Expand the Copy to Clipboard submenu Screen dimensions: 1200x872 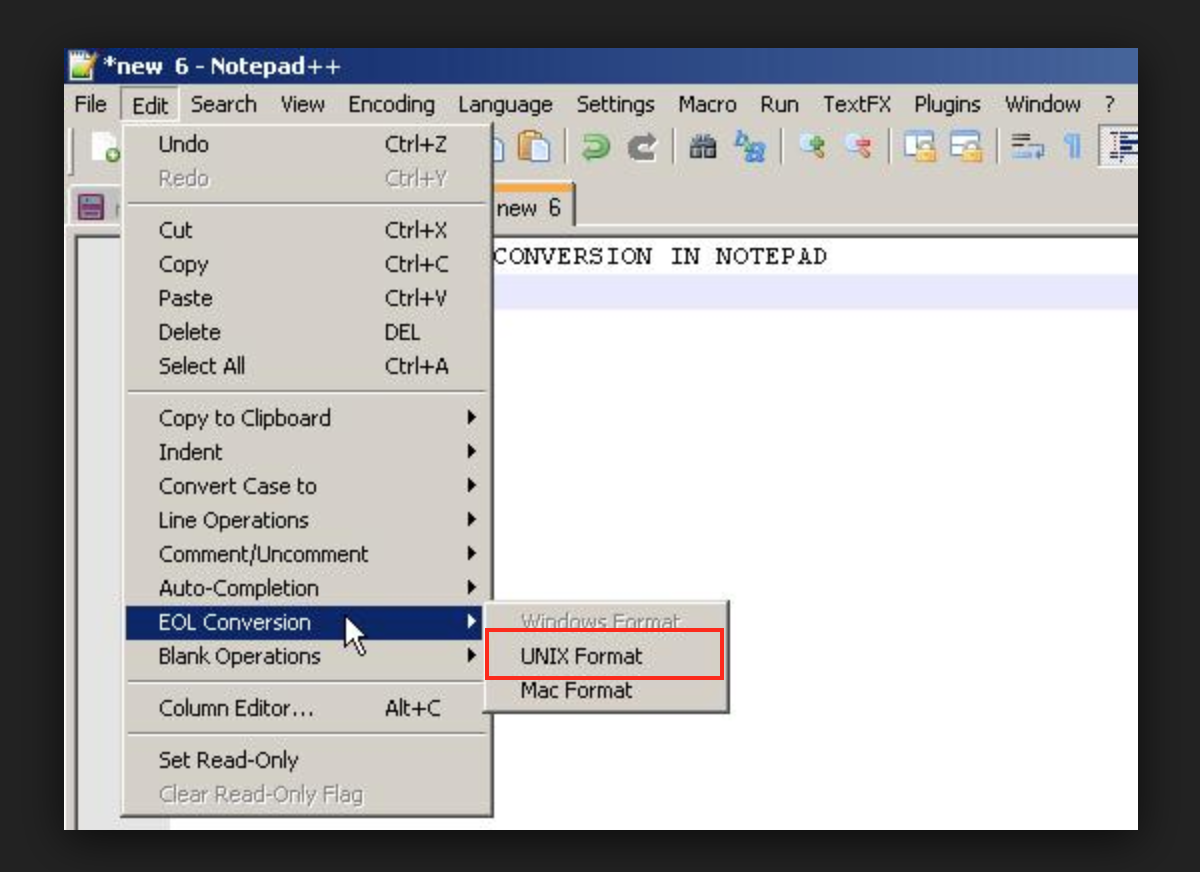click(306, 418)
